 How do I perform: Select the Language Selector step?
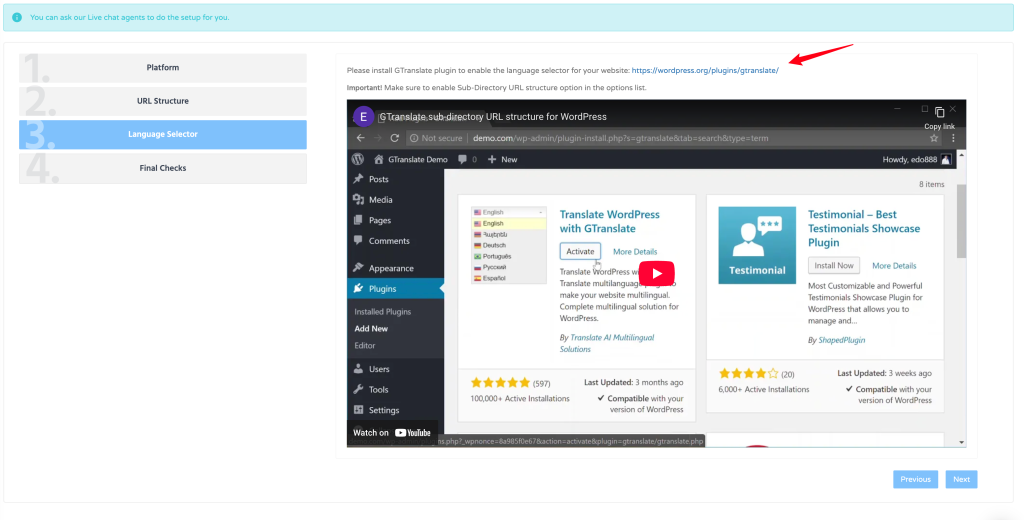click(163, 135)
